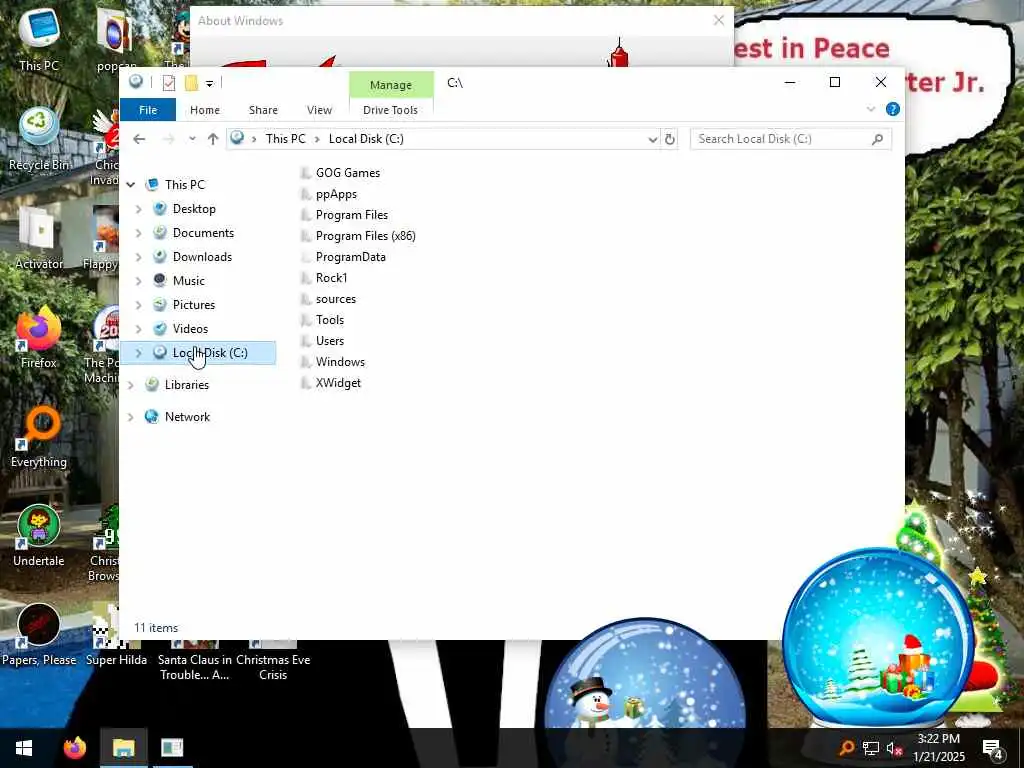Viewport: 1024px width, 768px height.
Task: Click the muted volume tray icon
Action: pos(893,748)
